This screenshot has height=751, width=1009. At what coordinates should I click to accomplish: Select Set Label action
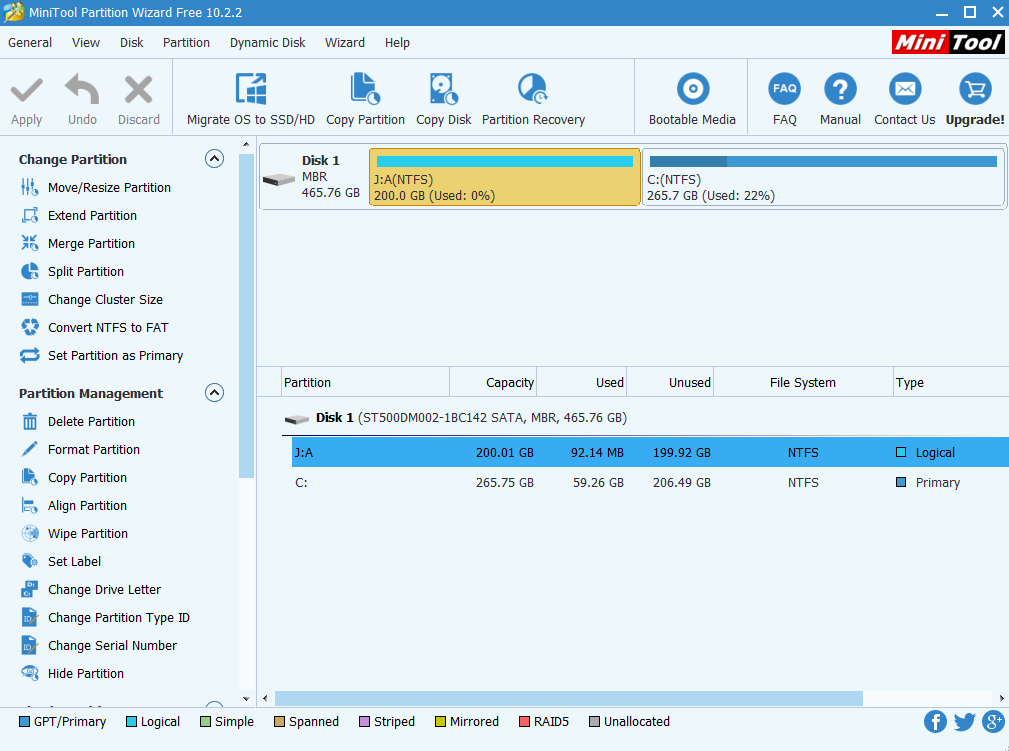click(60, 561)
